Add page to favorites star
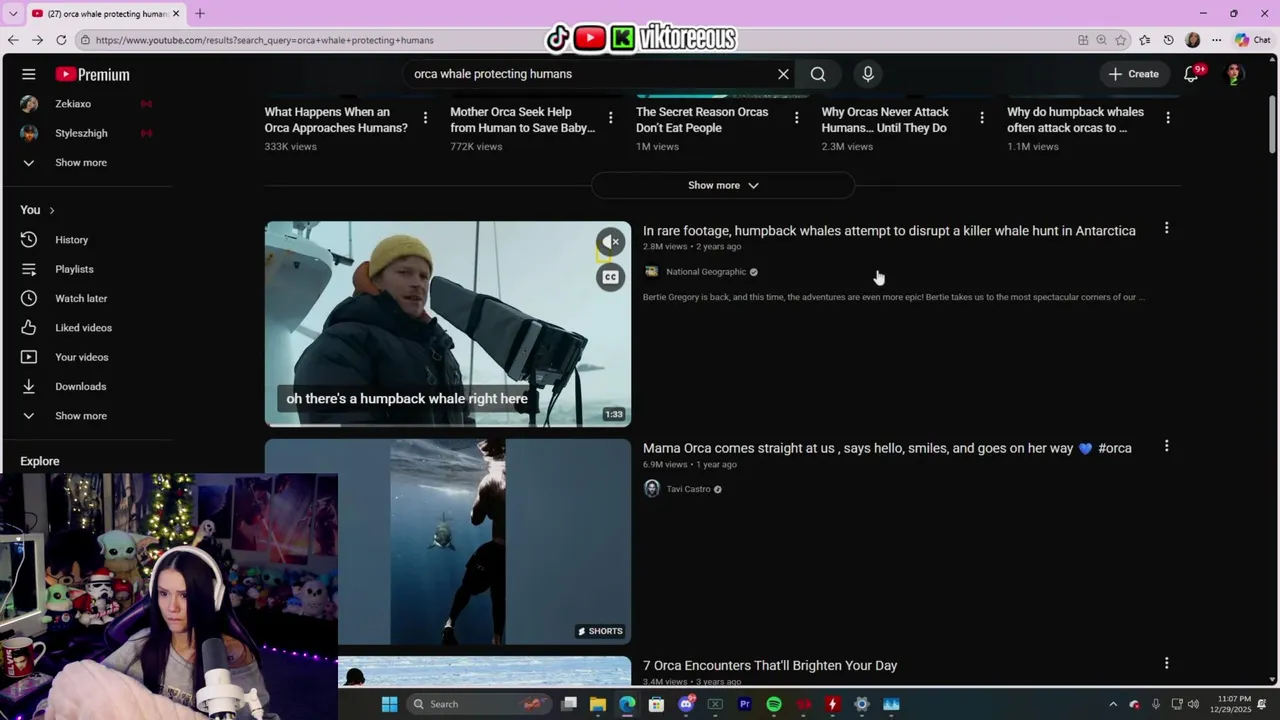The image size is (1280, 720). [1122, 40]
